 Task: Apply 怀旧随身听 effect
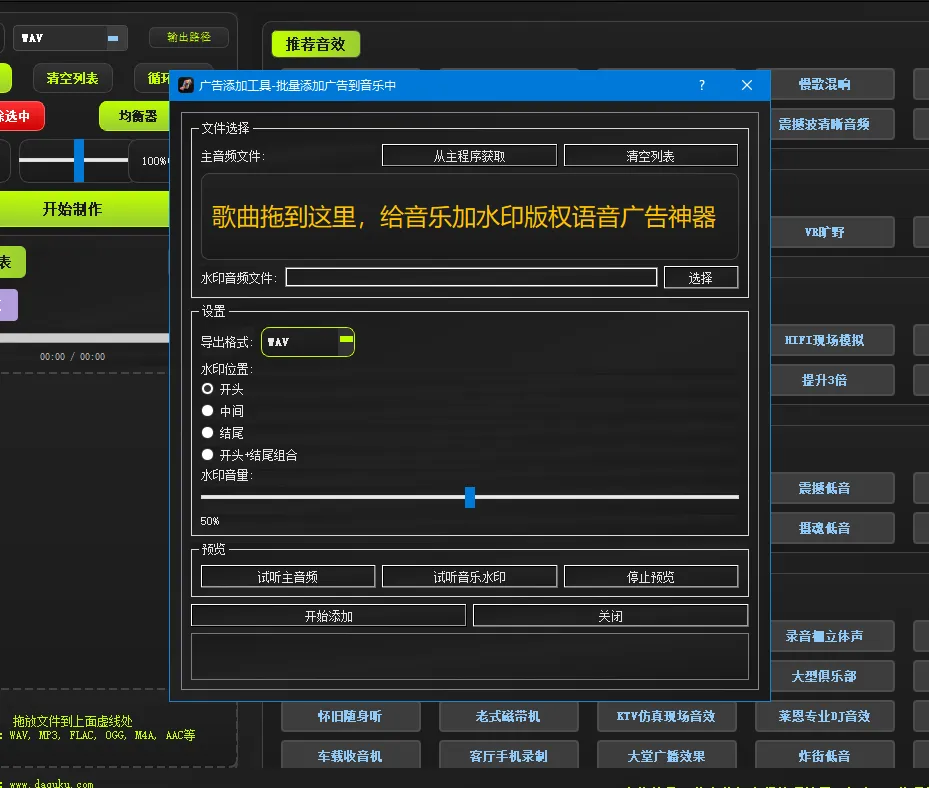point(351,716)
